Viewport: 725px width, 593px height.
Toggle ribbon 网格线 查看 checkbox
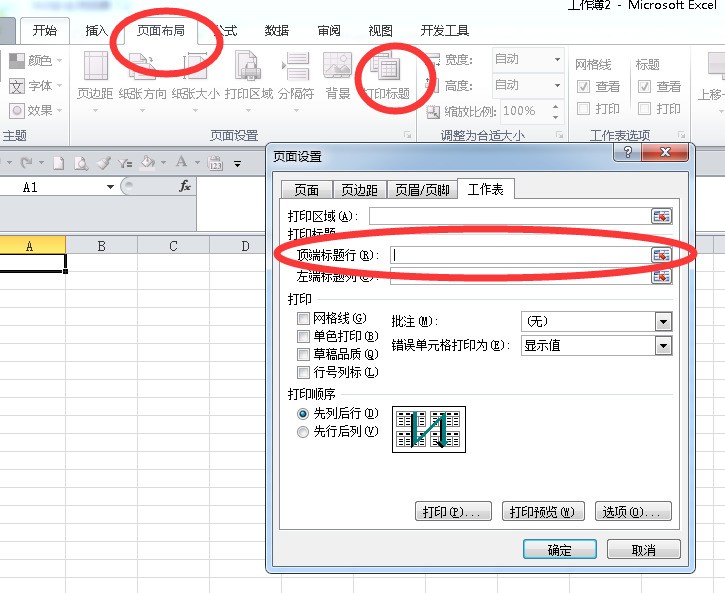584,86
